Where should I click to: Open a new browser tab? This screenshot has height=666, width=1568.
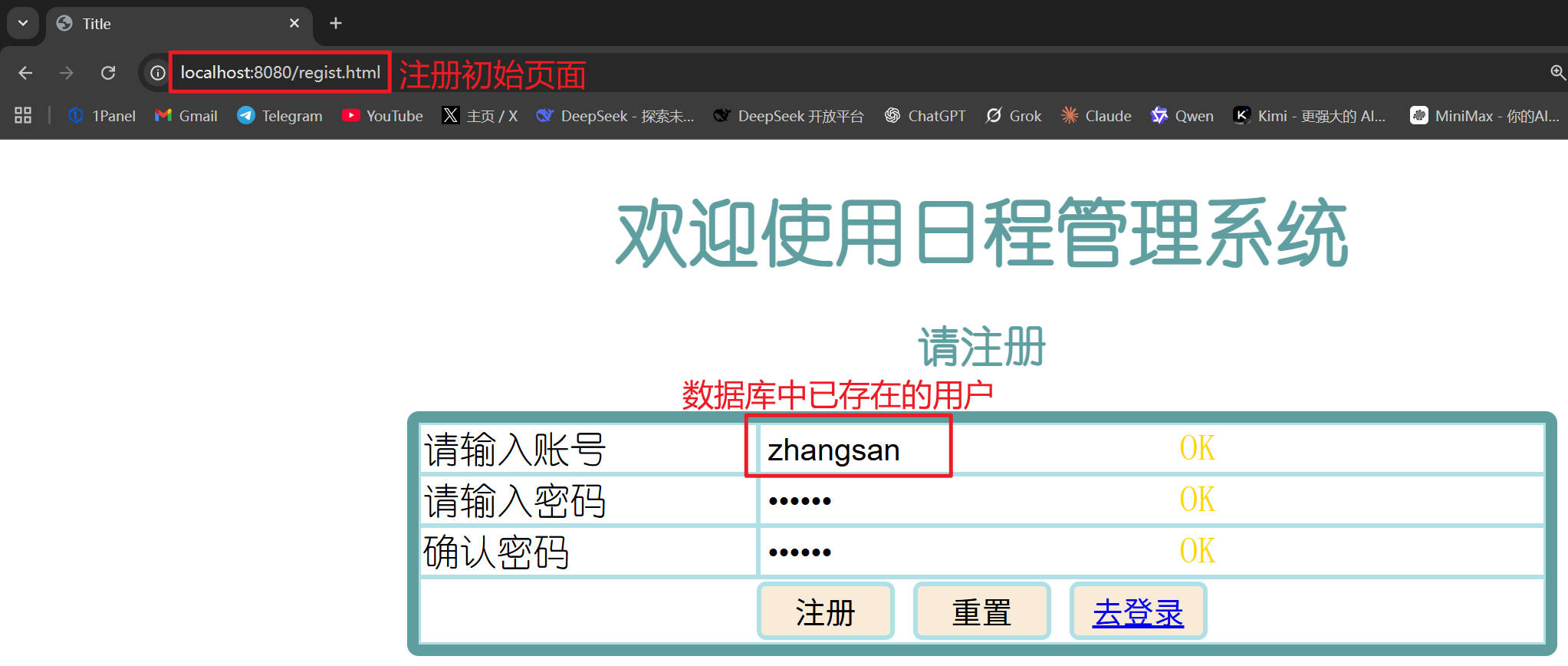pyautogui.click(x=336, y=23)
